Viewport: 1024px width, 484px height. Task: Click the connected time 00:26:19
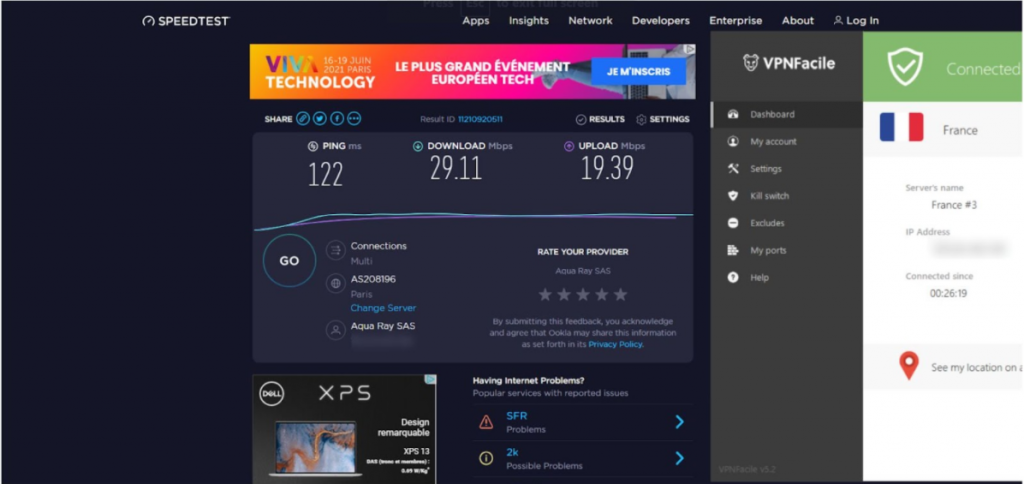[948, 294]
